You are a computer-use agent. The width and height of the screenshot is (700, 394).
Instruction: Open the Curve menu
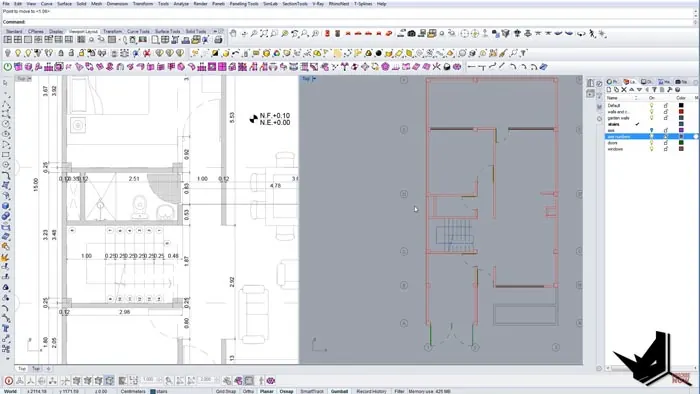[46, 4]
